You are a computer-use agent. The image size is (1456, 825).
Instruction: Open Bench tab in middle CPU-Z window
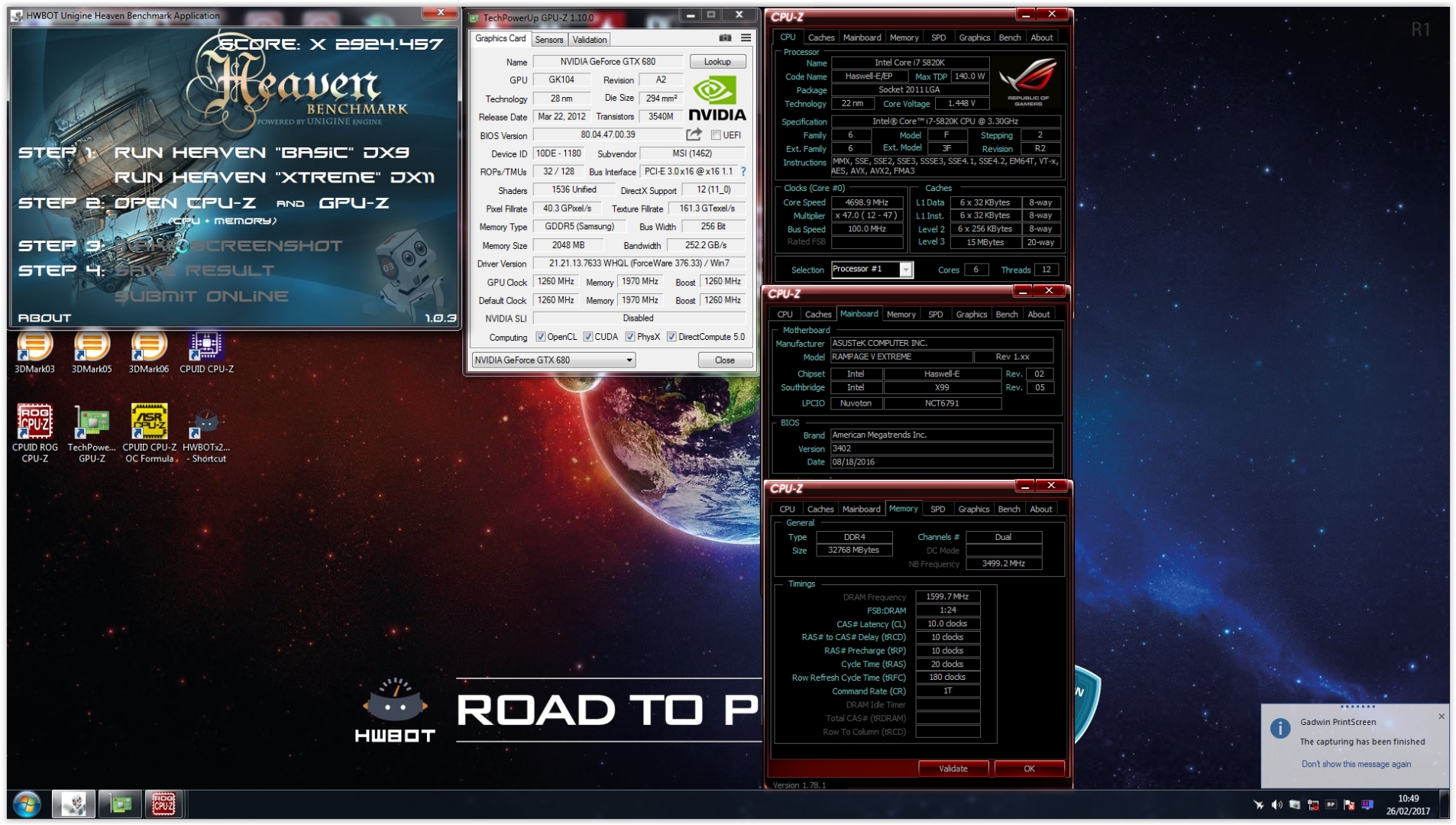coord(1006,314)
